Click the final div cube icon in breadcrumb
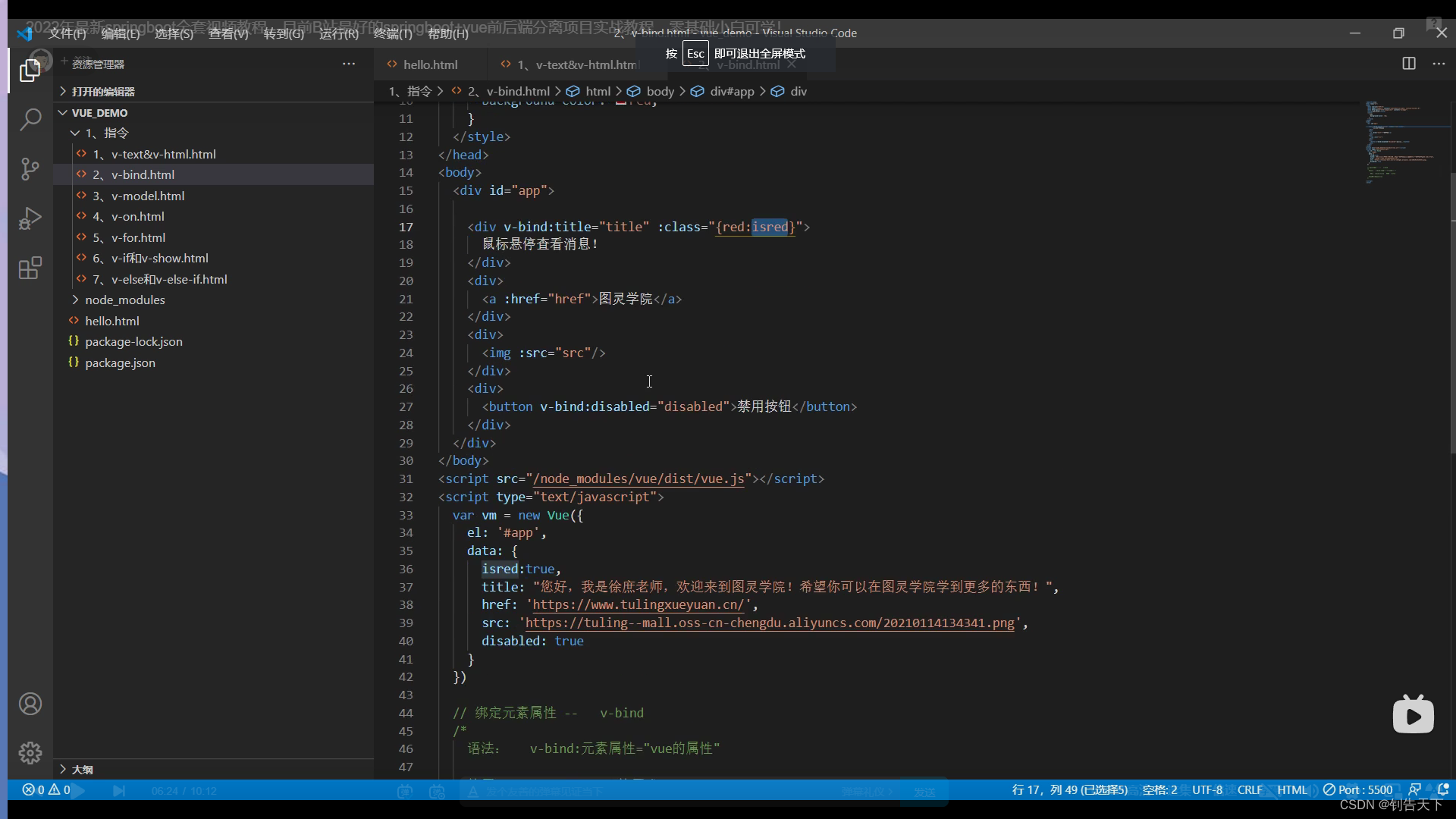 coord(778,91)
